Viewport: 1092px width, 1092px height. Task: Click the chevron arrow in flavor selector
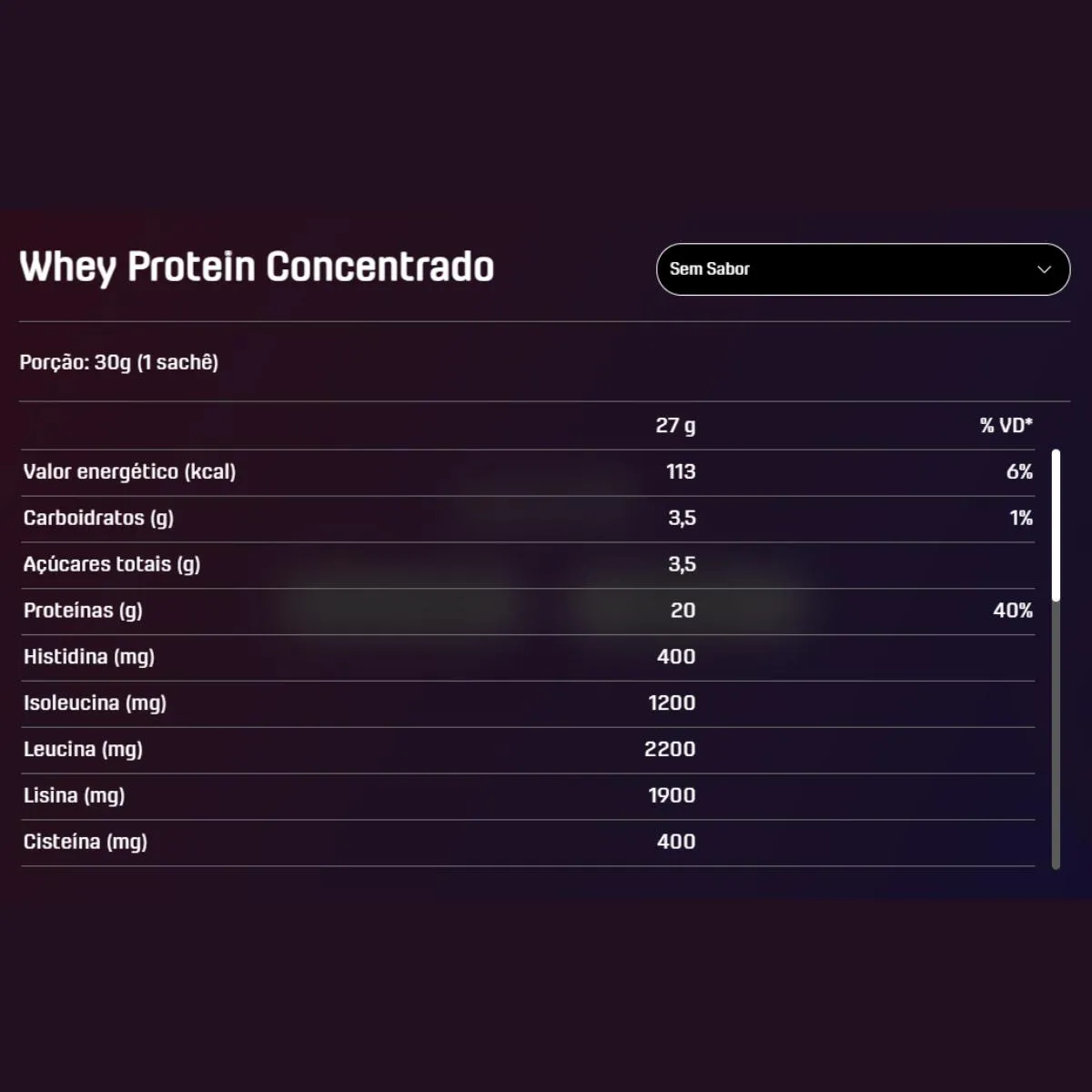point(1044,269)
